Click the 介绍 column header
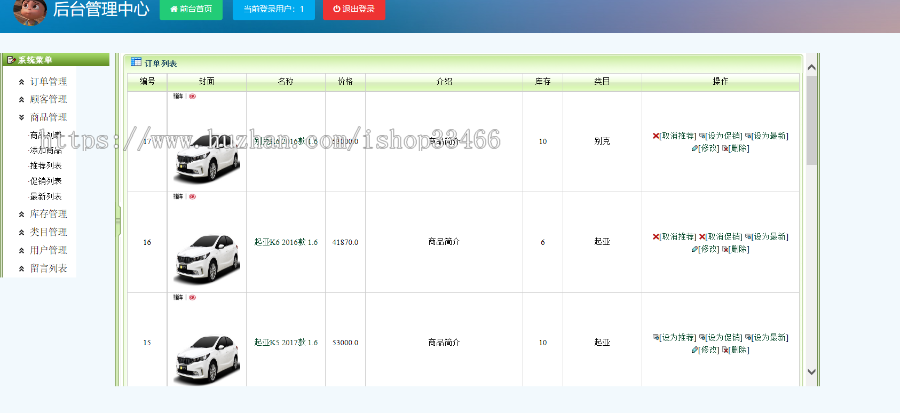Screen dimensions: 900x413 tap(444, 82)
